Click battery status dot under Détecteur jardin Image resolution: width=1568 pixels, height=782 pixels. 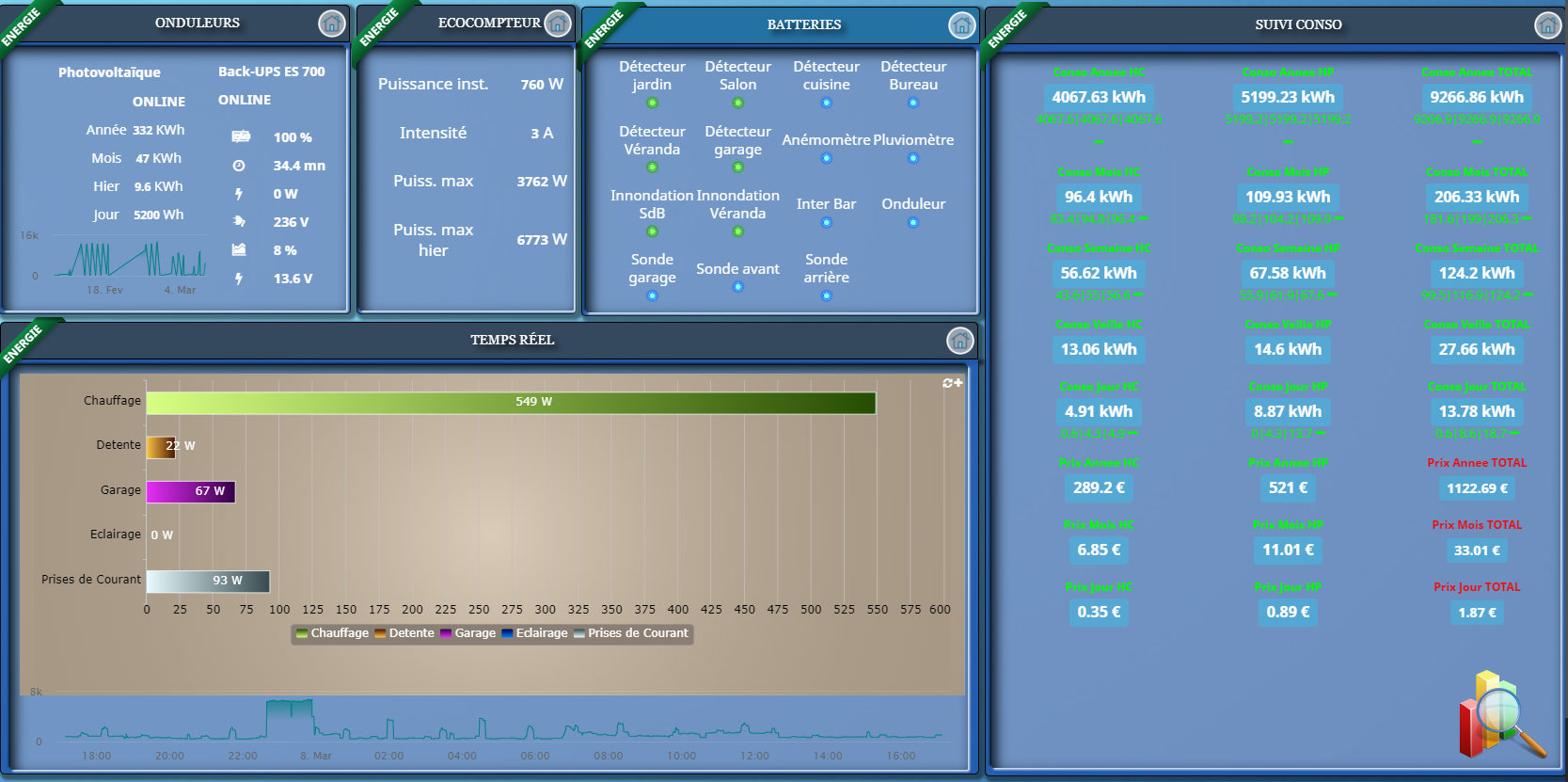[x=652, y=103]
